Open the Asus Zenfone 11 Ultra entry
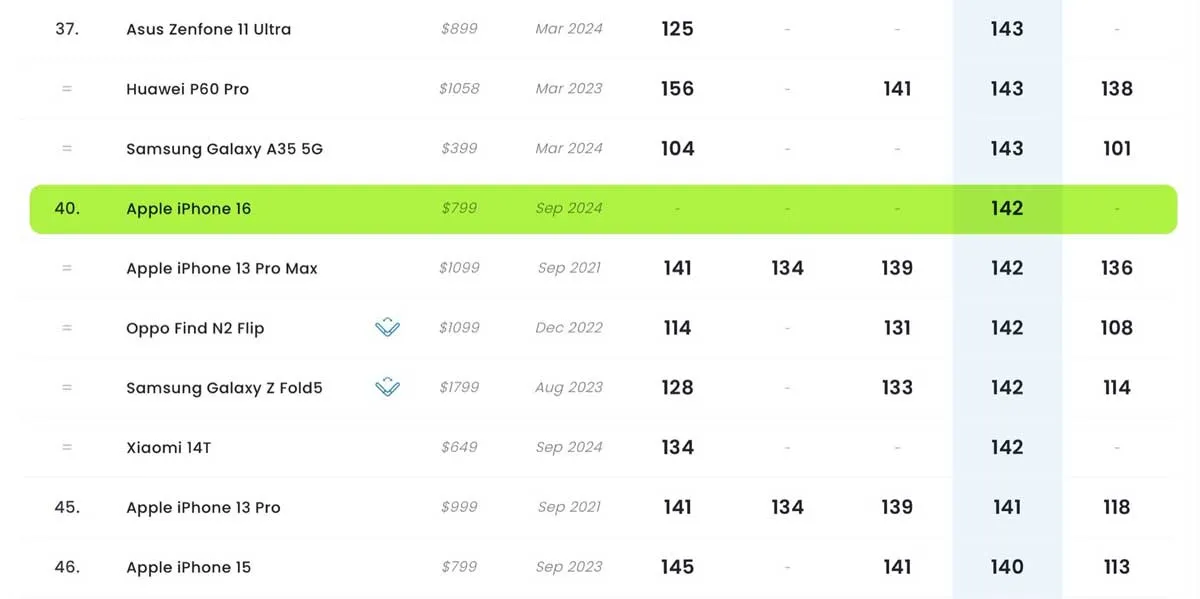The height and width of the screenshot is (599, 1200). 208,29
